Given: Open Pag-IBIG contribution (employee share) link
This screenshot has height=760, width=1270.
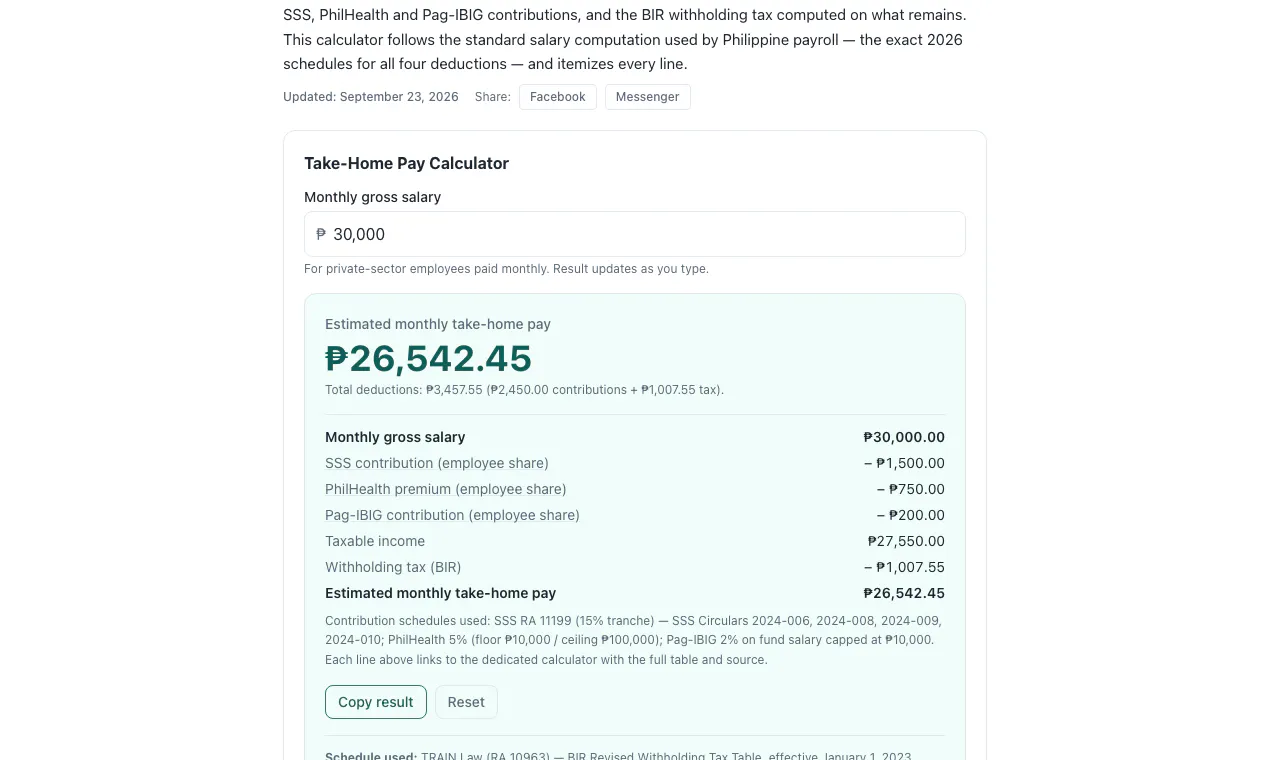Looking at the screenshot, I should (452, 515).
